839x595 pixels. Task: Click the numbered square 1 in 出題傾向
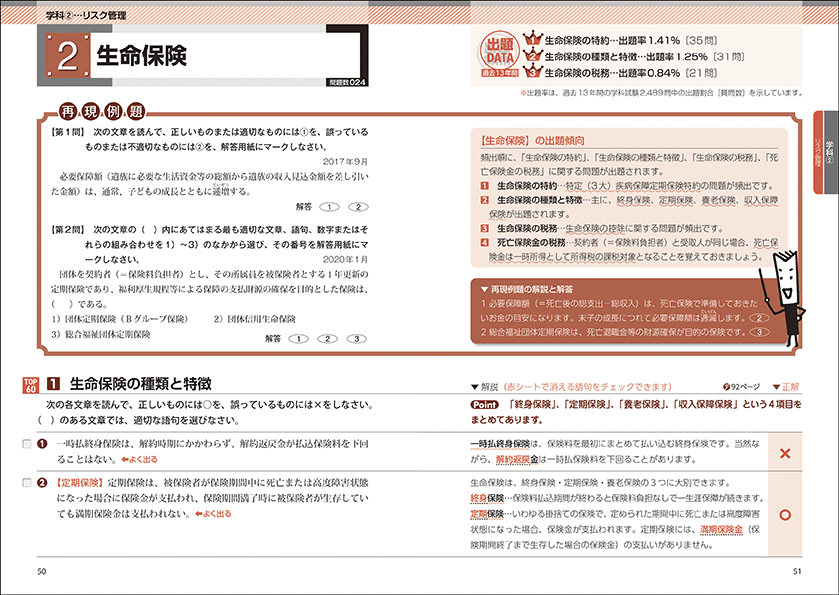click(484, 186)
